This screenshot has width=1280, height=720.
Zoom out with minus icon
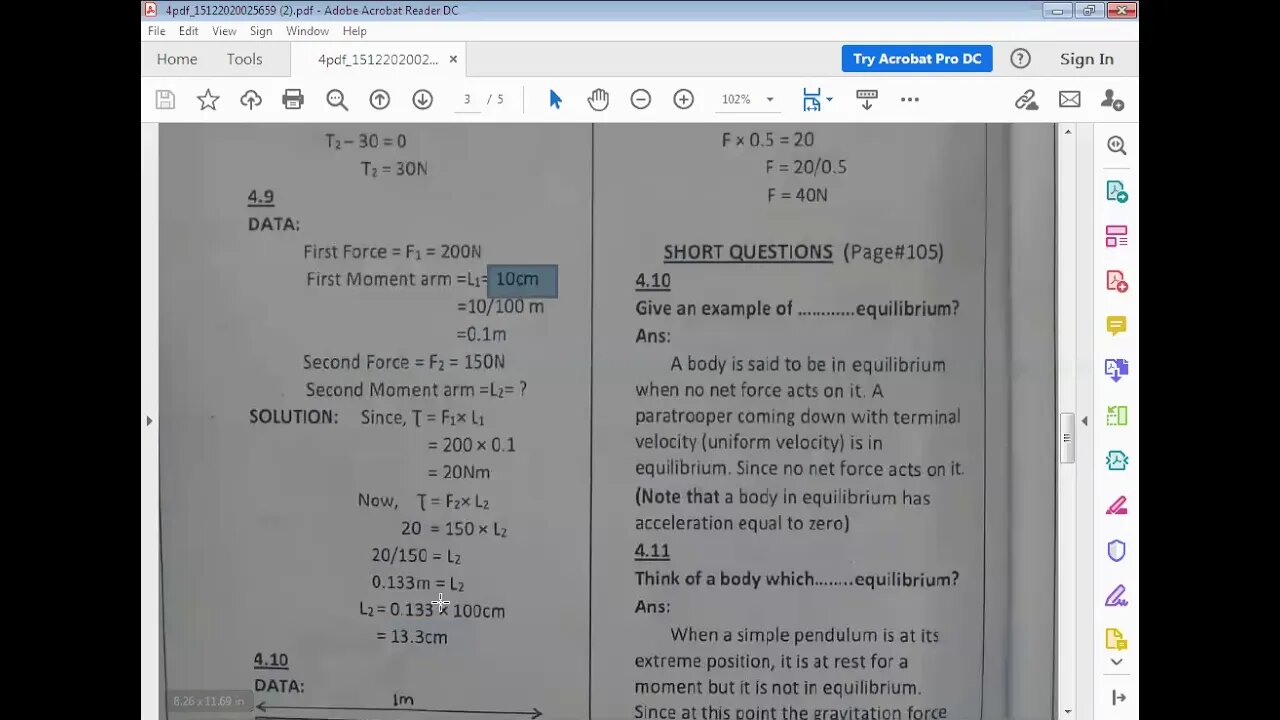[x=641, y=99]
